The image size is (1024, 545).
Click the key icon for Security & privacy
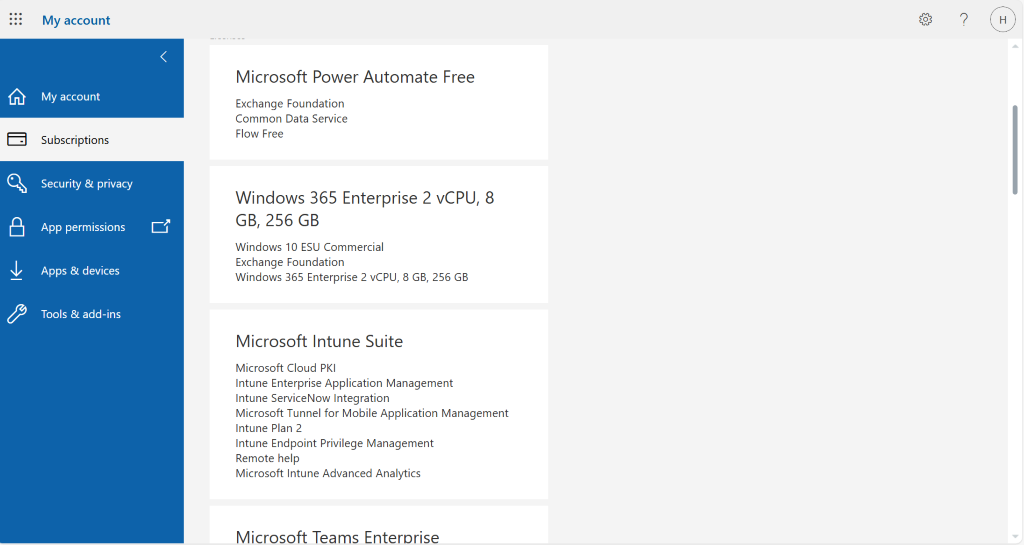click(17, 183)
